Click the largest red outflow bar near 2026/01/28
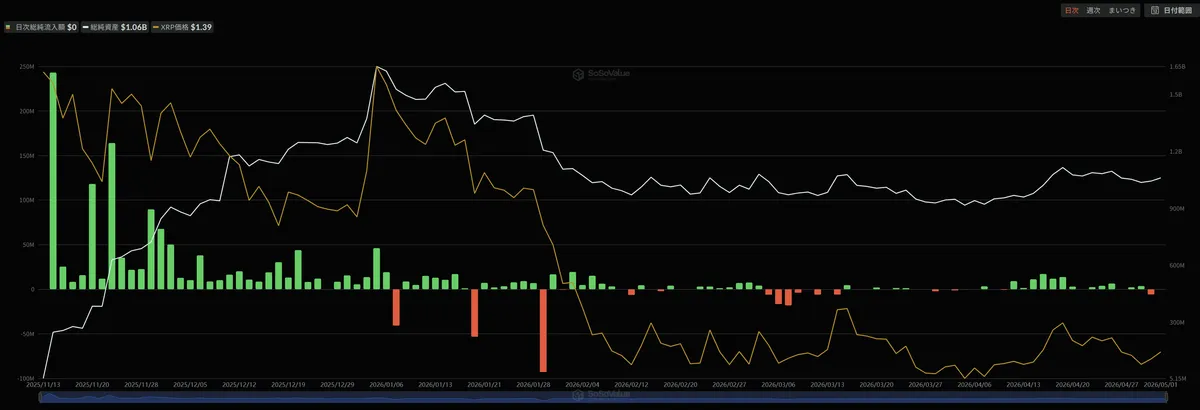The width and height of the screenshot is (1200, 410). [544, 331]
